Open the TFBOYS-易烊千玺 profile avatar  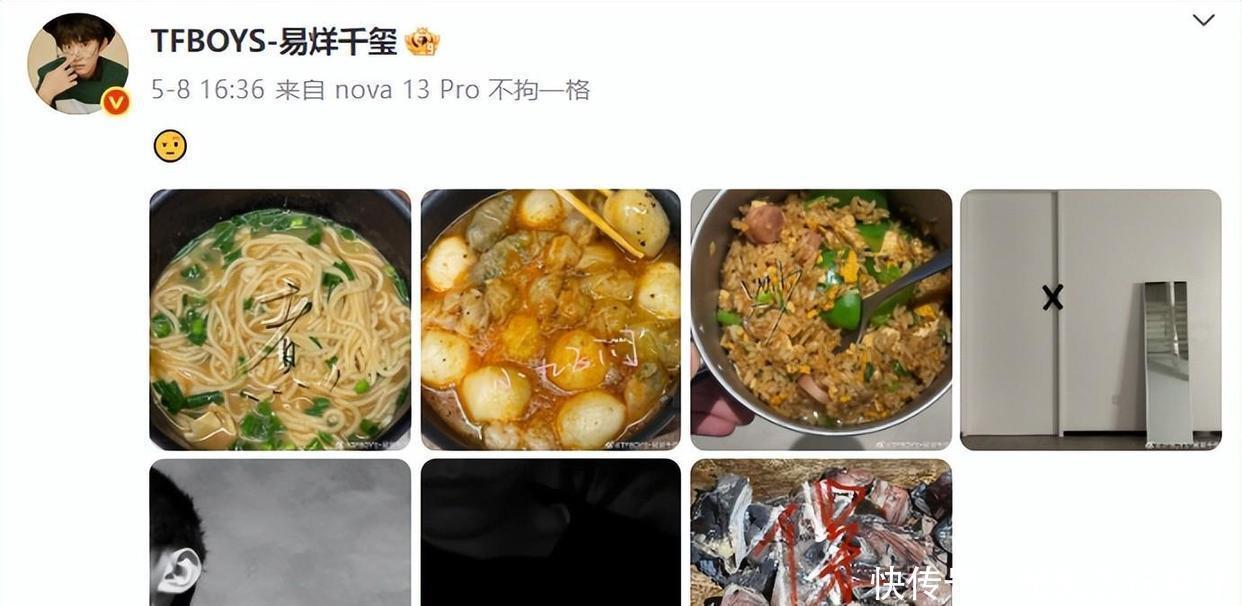pyautogui.click(x=78, y=64)
